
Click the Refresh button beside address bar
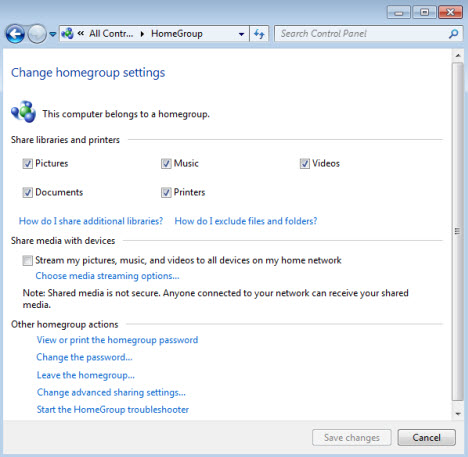[259, 34]
